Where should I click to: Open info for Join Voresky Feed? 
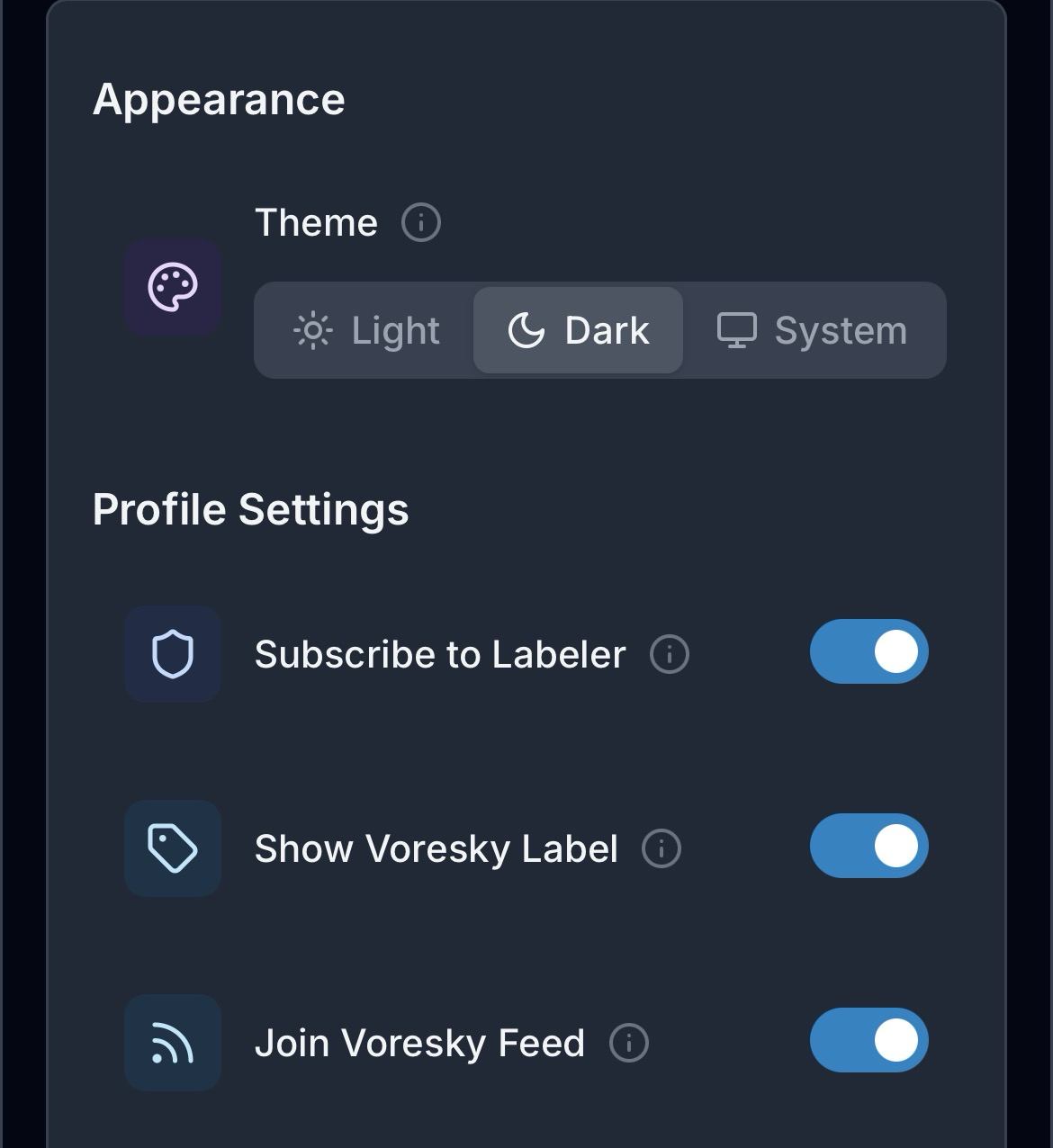pos(629,1043)
